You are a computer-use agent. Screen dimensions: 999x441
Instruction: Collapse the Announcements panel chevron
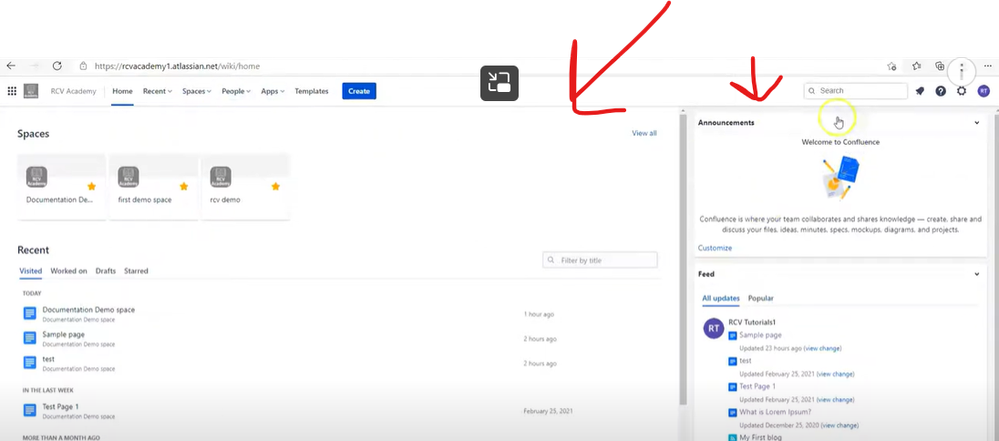977,122
